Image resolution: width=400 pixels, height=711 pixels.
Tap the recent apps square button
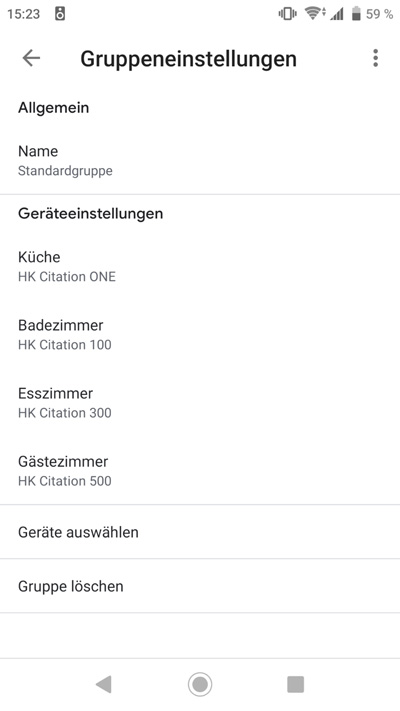296,684
